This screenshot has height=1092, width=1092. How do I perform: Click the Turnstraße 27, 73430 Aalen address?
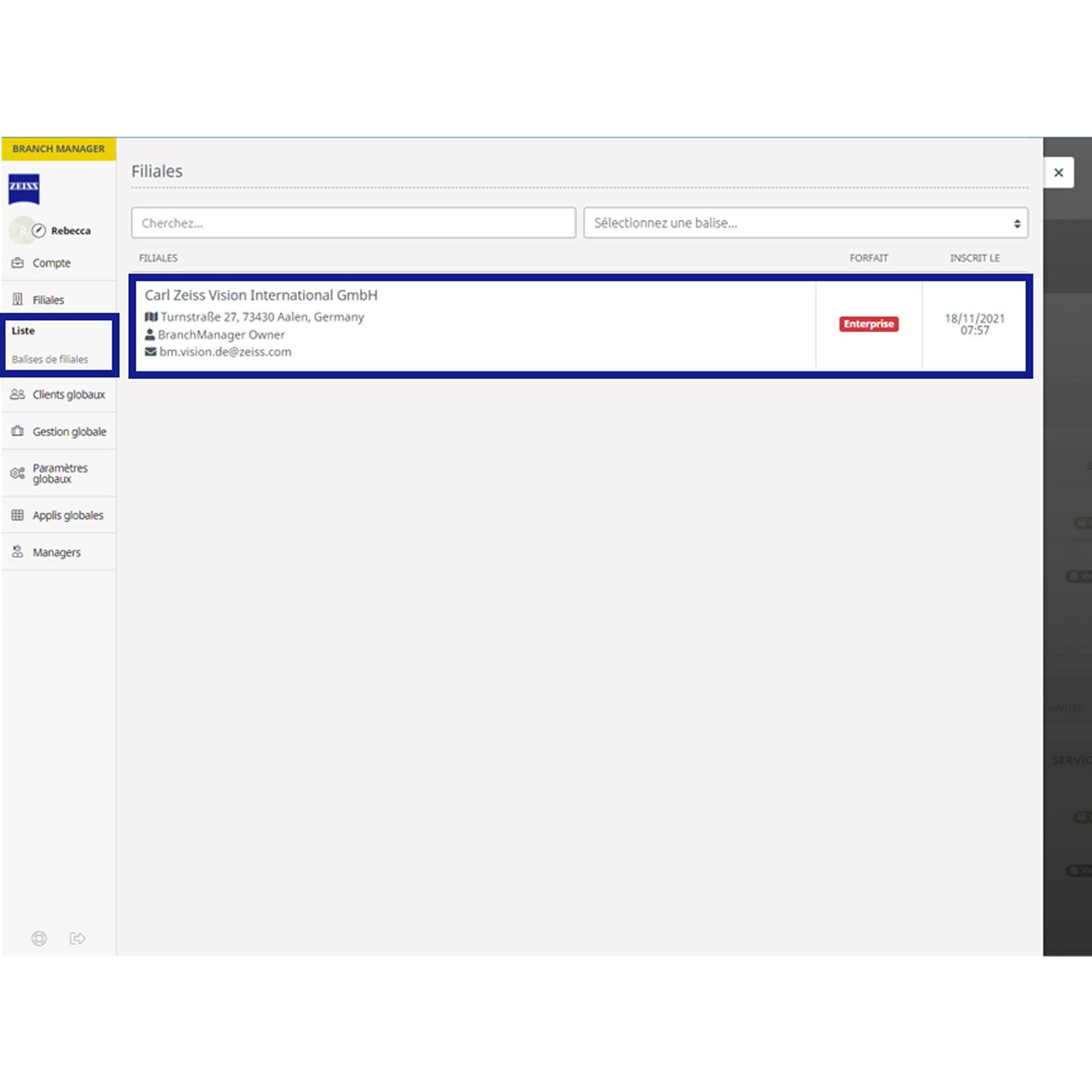pos(262,317)
